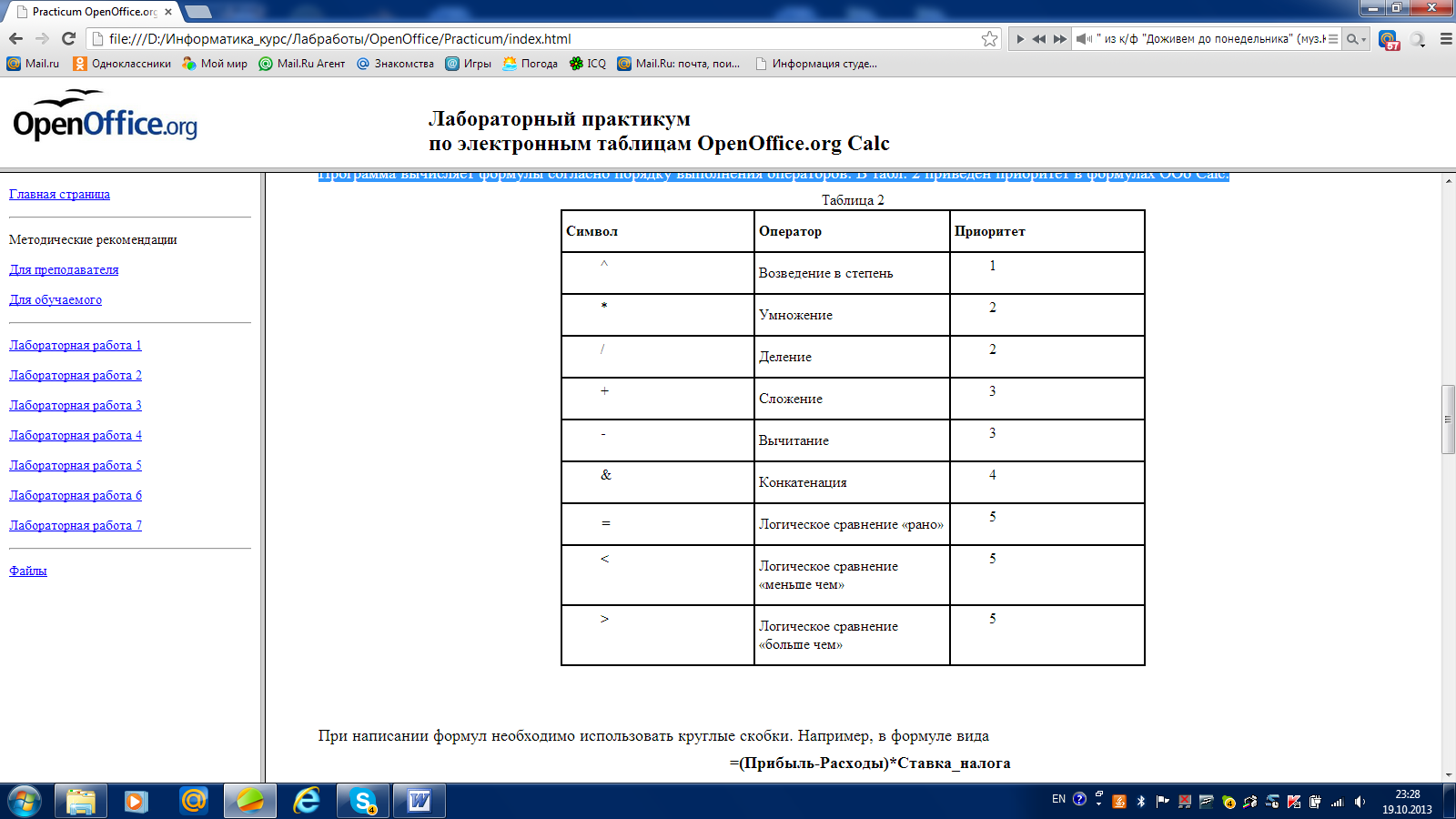This screenshot has height=819, width=1456.
Task: Open the Mail.Ru Агент bookmark
Action: 302,64
